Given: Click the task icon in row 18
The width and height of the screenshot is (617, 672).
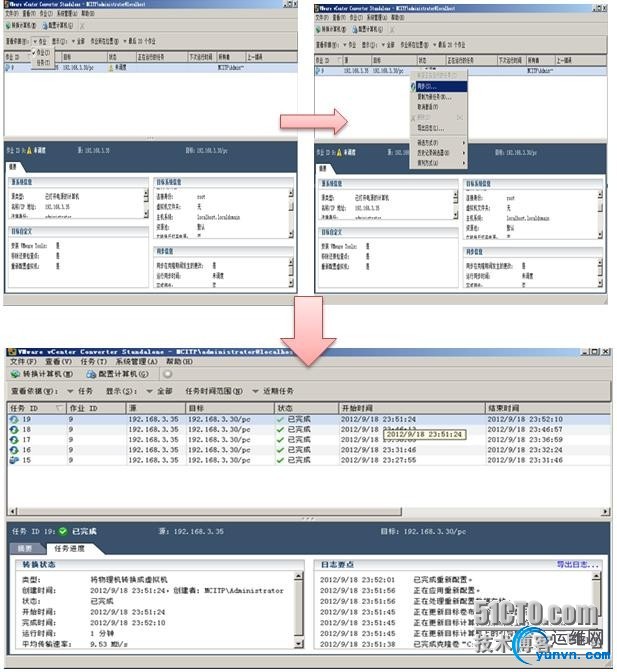Looking at the screenshot, I should point(14,429).
